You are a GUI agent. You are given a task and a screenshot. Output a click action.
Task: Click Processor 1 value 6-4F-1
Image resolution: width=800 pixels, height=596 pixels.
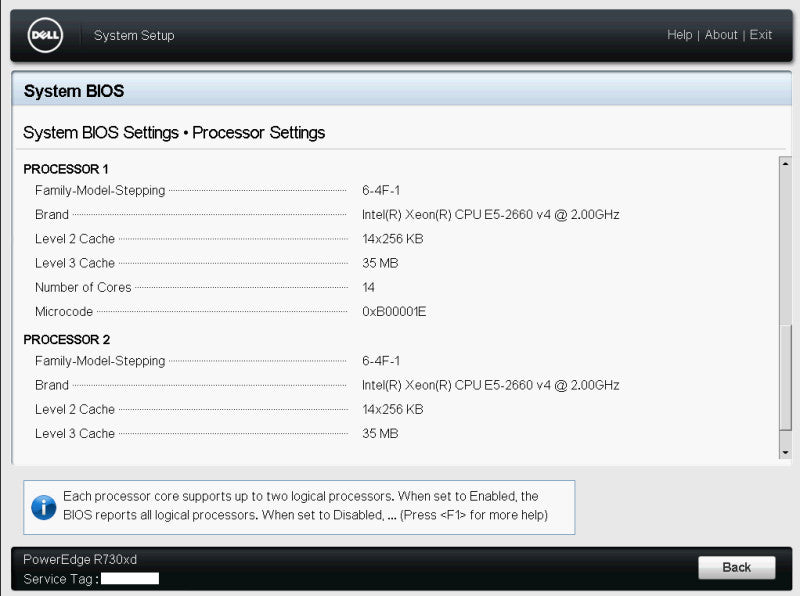point(381,190)
